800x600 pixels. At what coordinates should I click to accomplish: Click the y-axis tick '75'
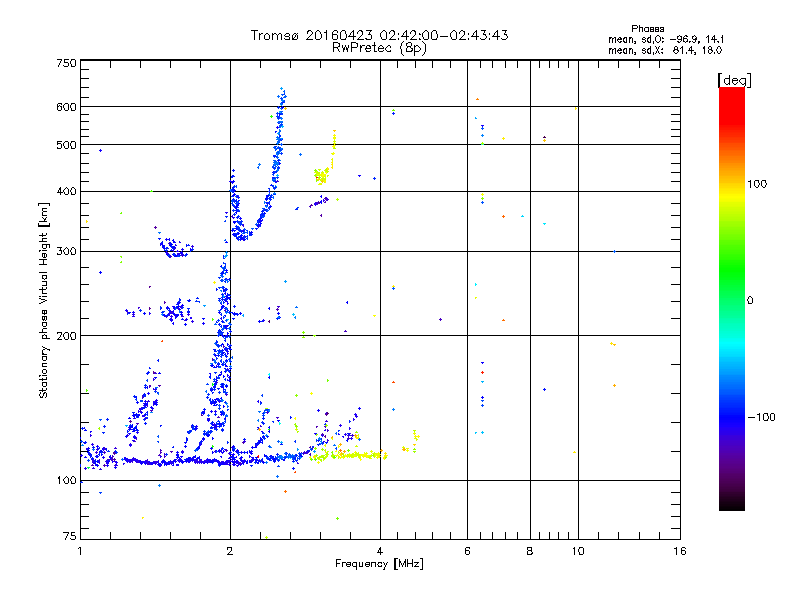(x=70, y=536)
